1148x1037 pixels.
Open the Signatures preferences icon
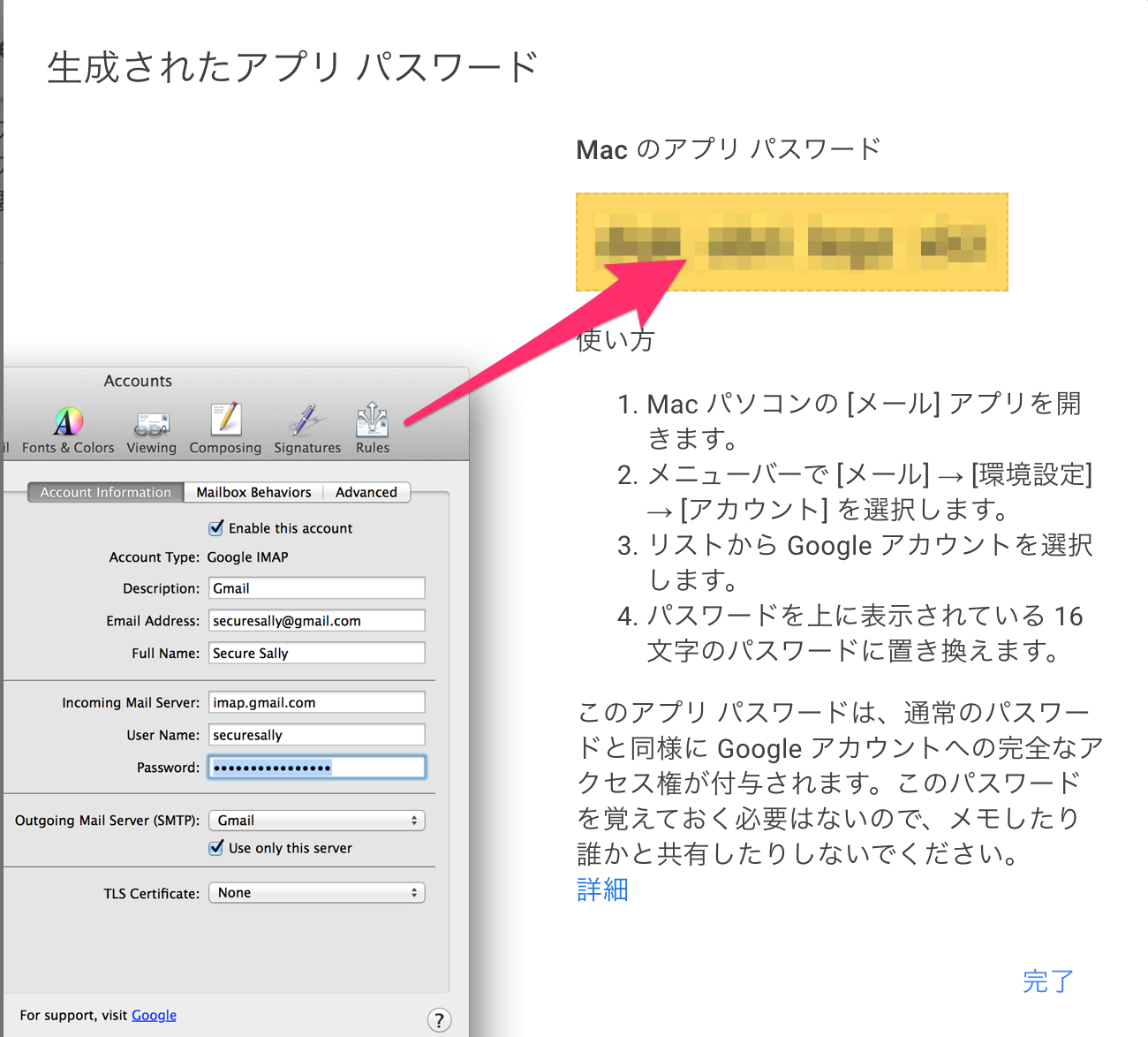tap(307, 430)
